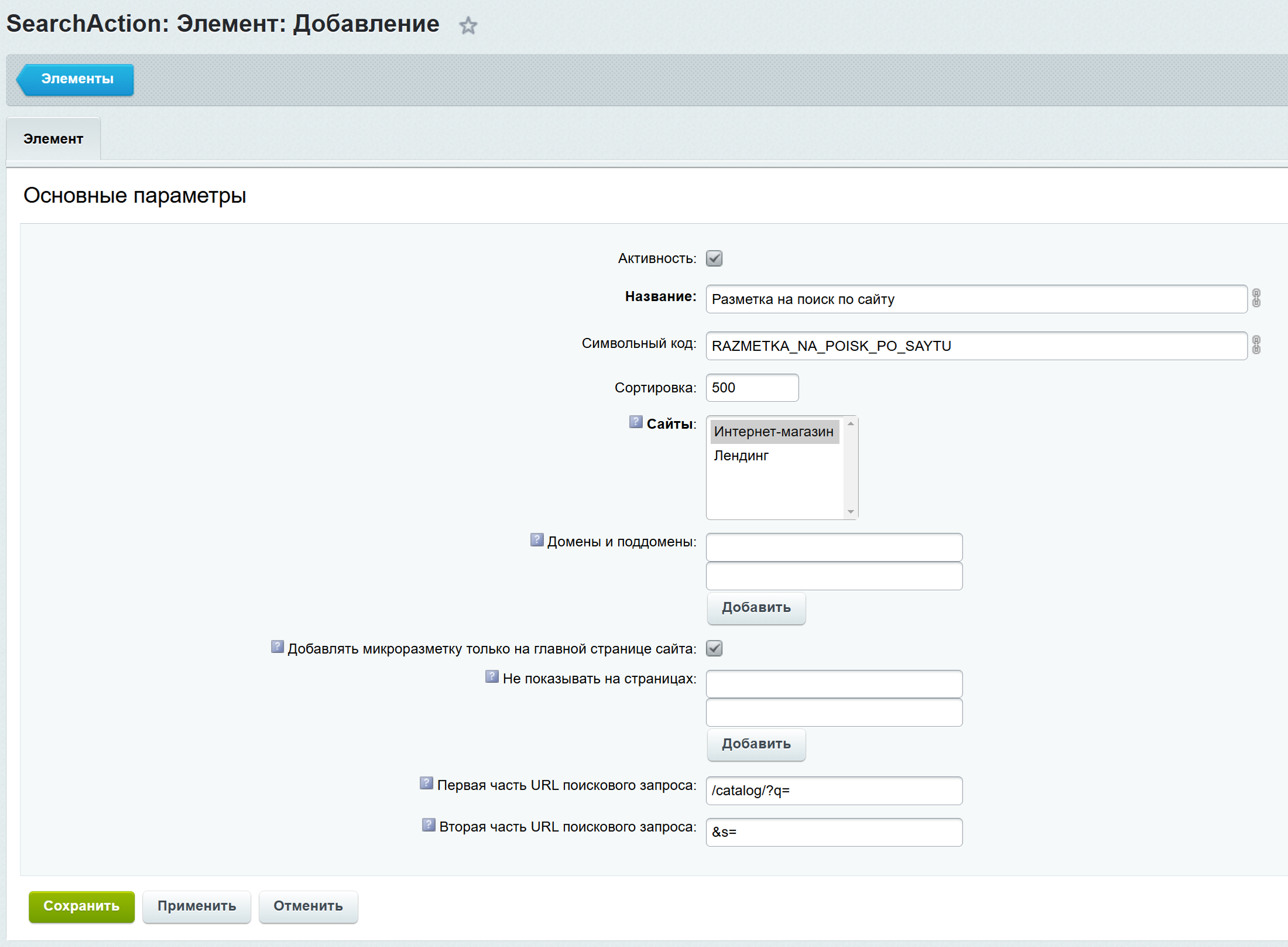Click chain link icon next to Символьный код
This screenshot has height=947, width=1288.
click(1256, 345)
